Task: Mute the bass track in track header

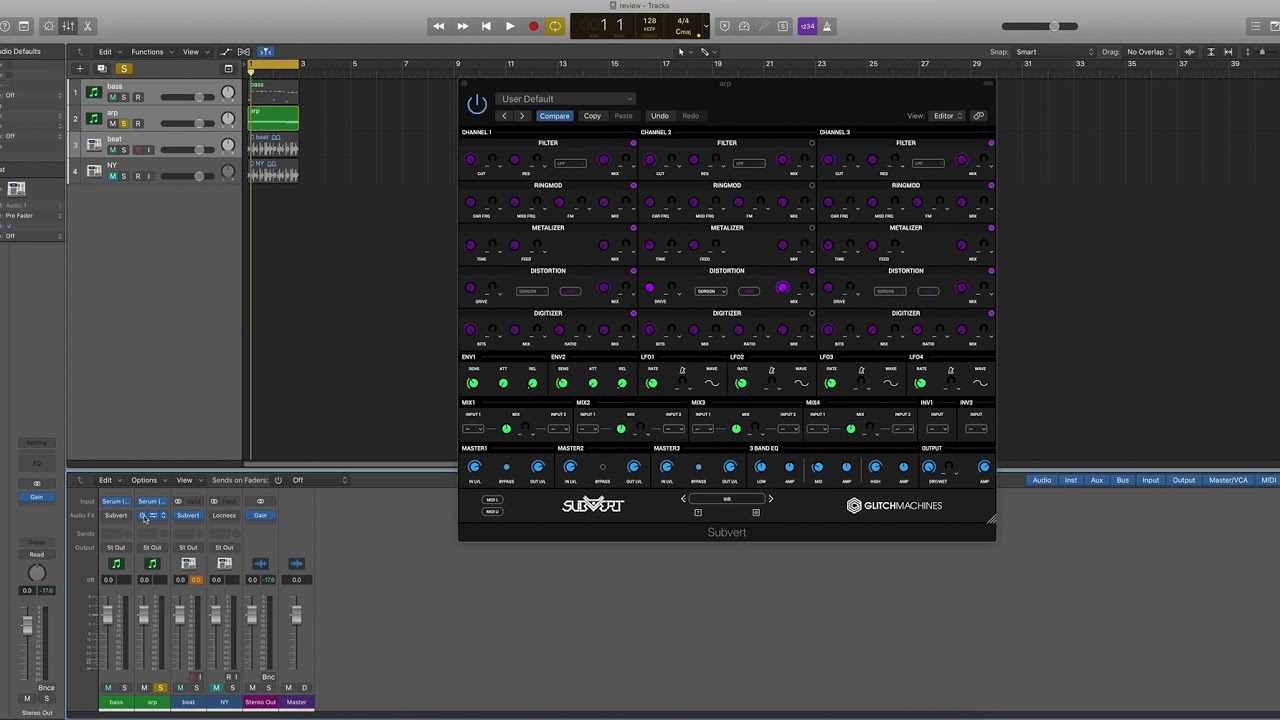Action: [x=112, y=97]
